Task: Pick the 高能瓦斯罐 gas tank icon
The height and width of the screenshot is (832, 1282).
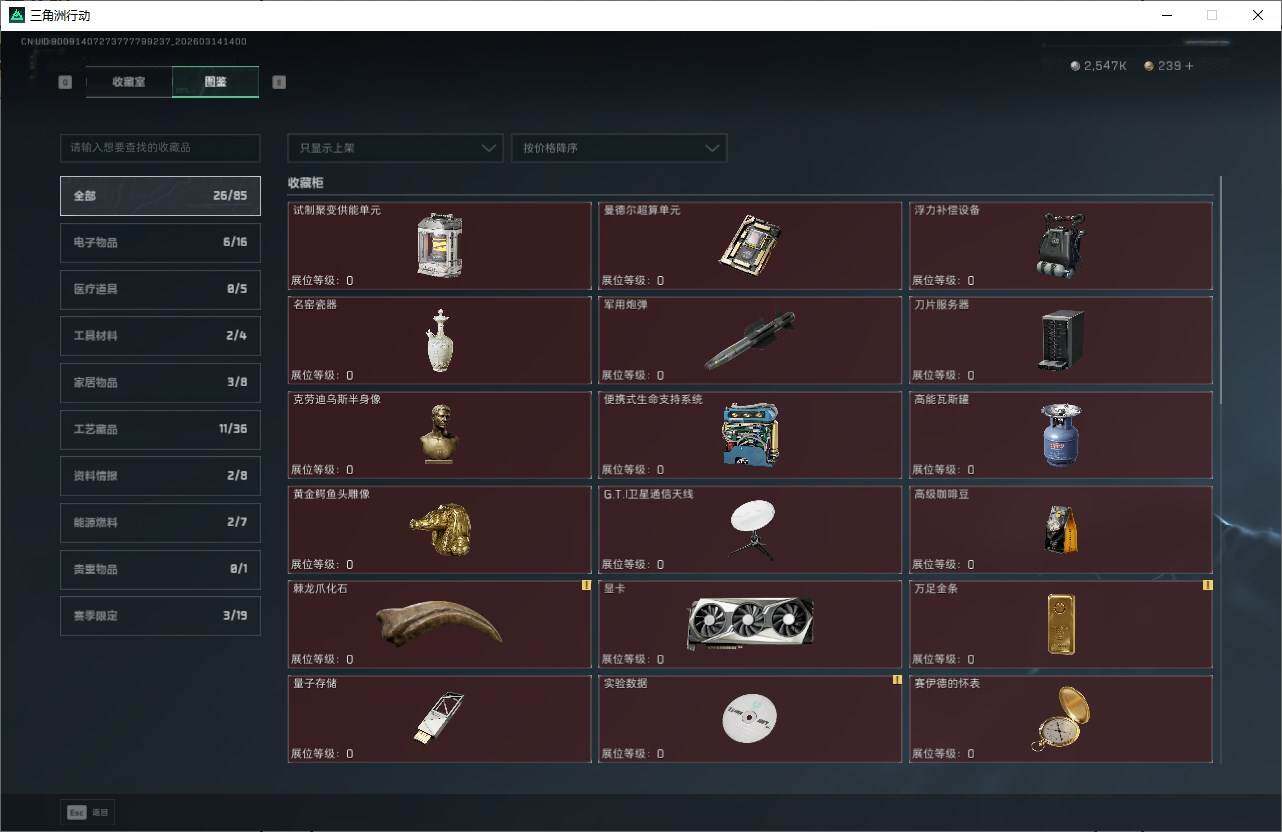Action: [x=1061, y=435]
